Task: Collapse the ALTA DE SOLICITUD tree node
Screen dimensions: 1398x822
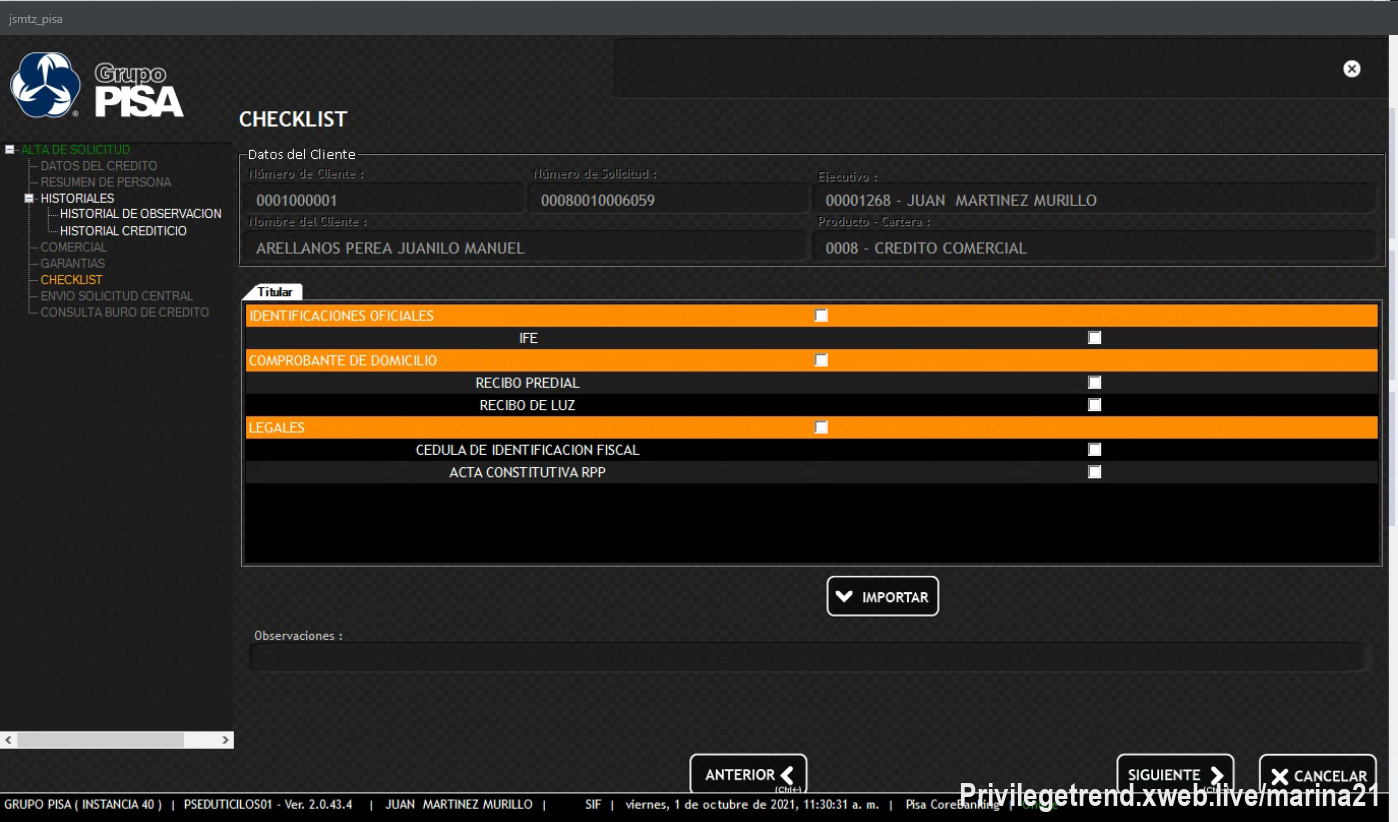Action: click(x=10, y=150)
